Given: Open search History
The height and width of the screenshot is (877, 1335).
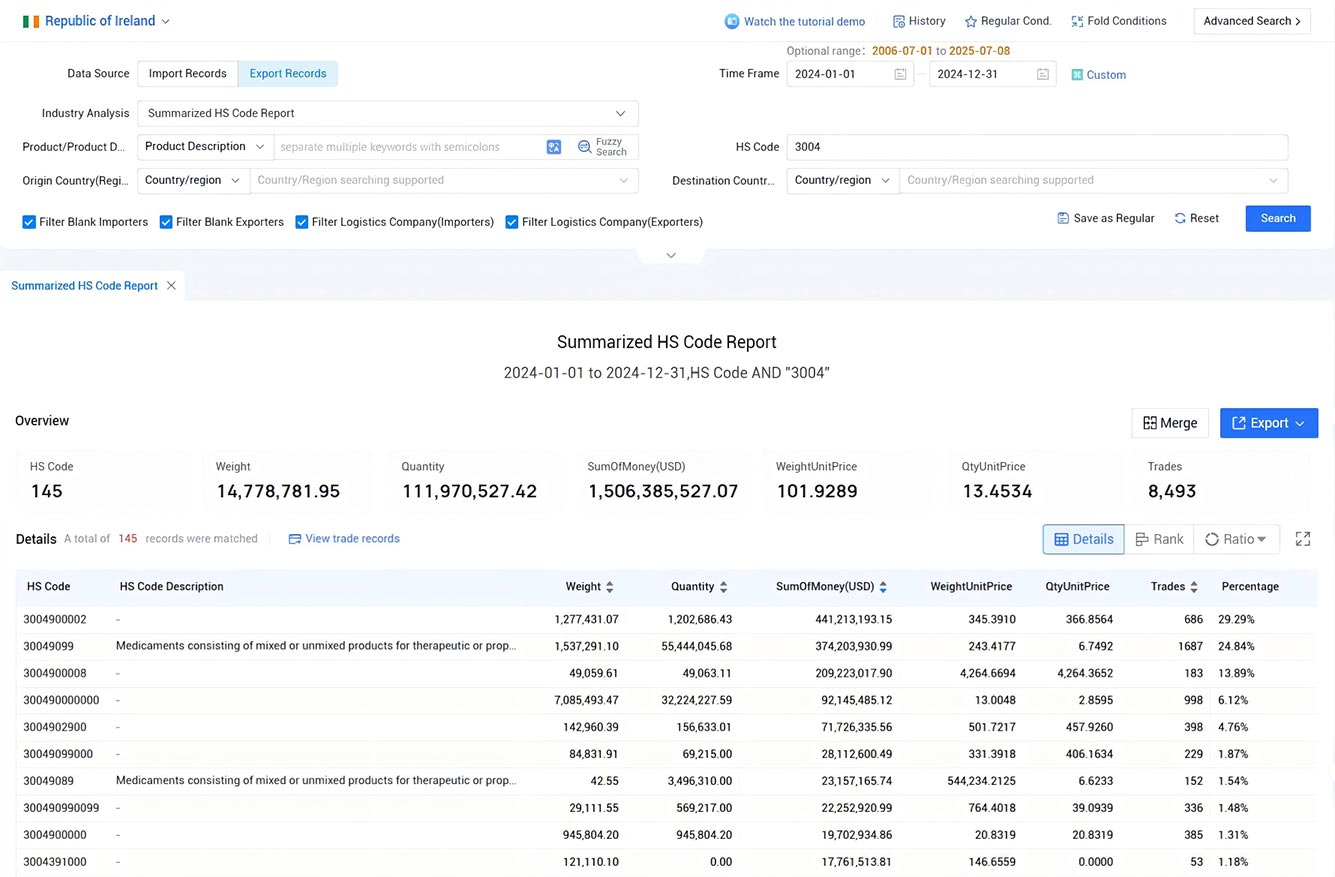Looking at the screenshot, I should [x=919, y=21].
